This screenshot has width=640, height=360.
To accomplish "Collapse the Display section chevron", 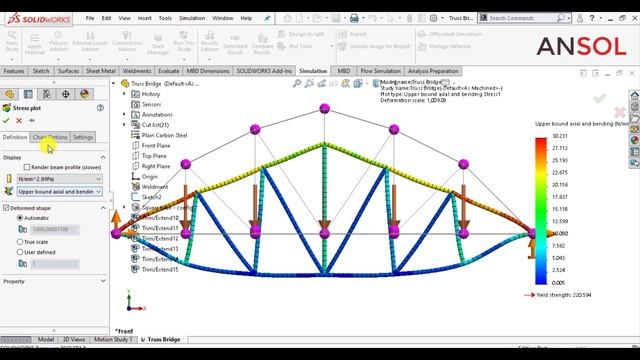I will 103,158.
